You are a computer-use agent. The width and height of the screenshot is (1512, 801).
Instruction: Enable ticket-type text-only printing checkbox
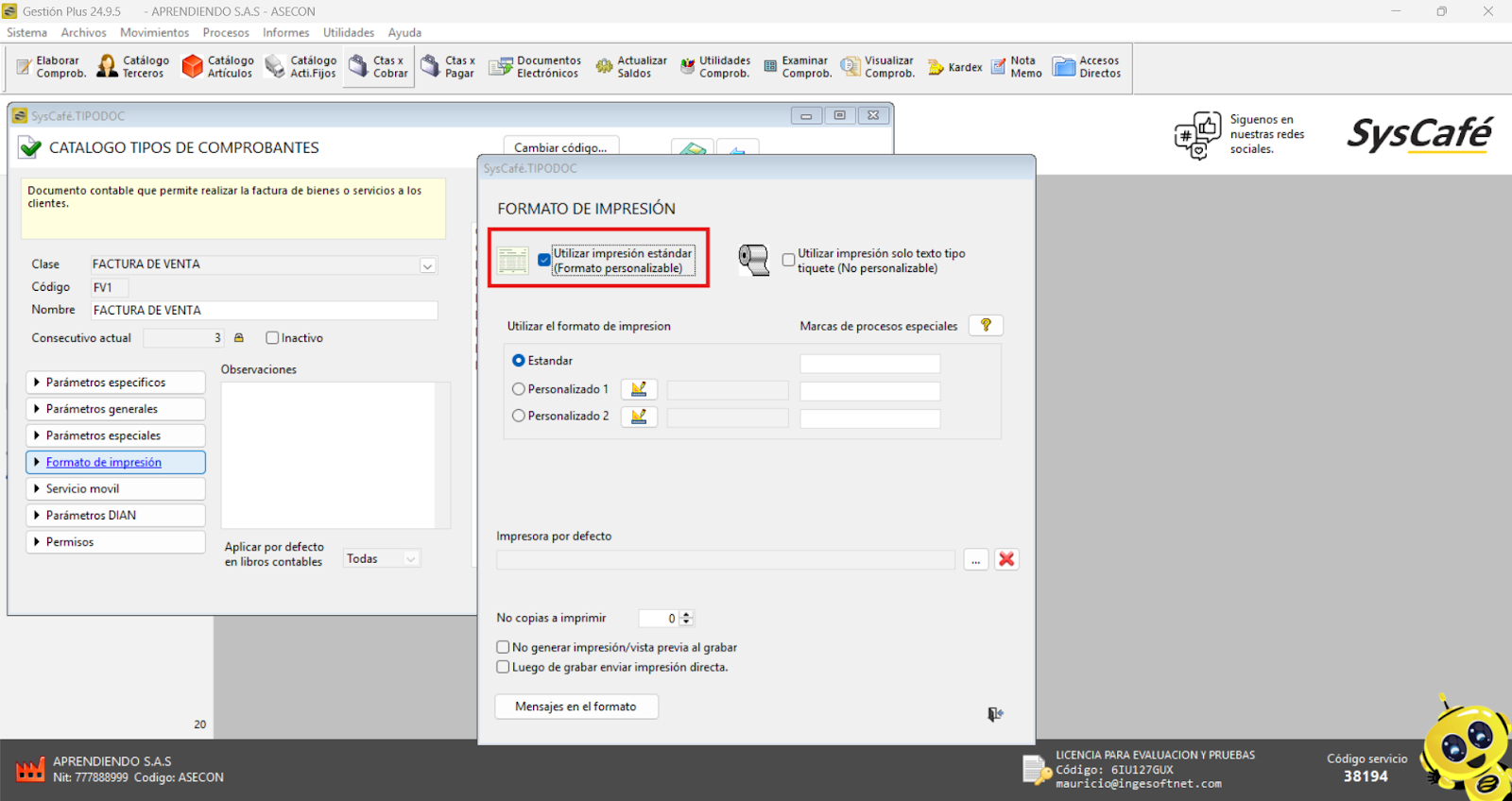[788, 260]
